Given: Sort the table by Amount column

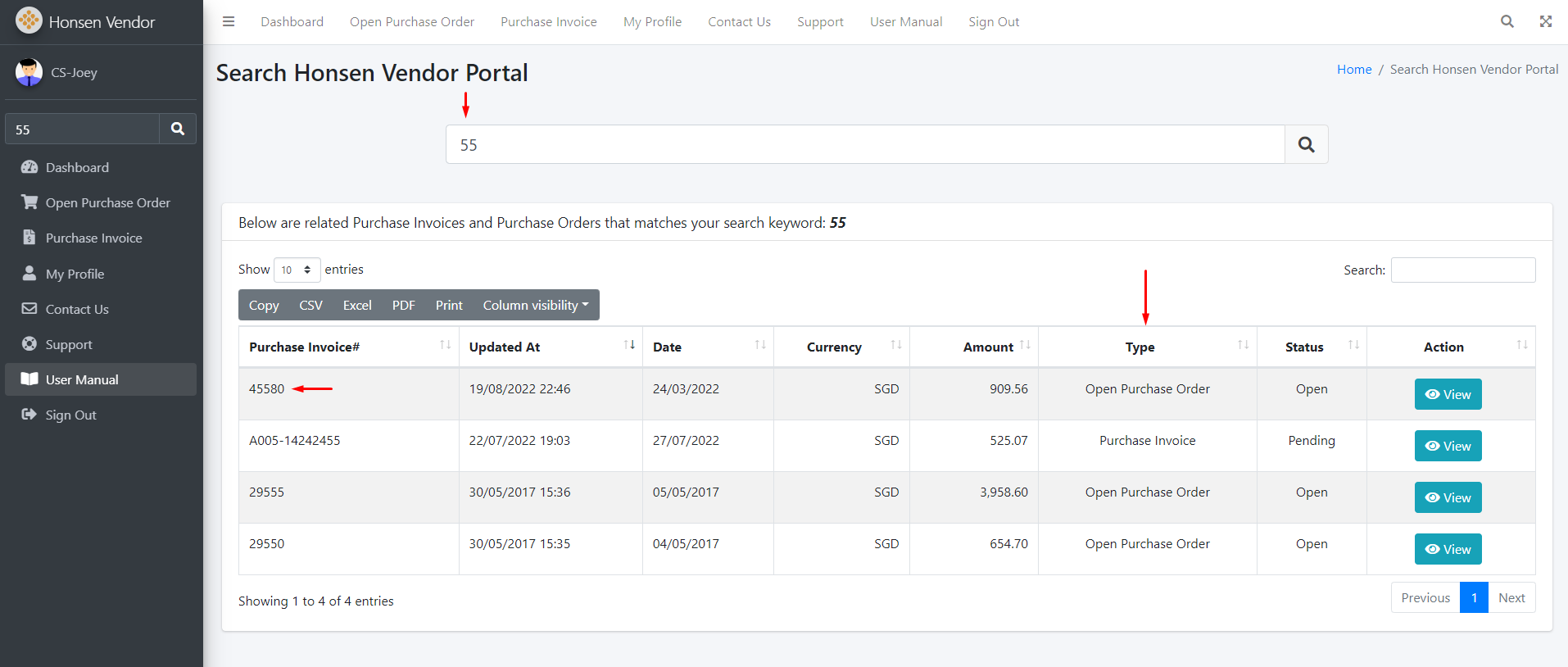Looking at the screenshot, I should pyautogui.click(x=988, y=347).
